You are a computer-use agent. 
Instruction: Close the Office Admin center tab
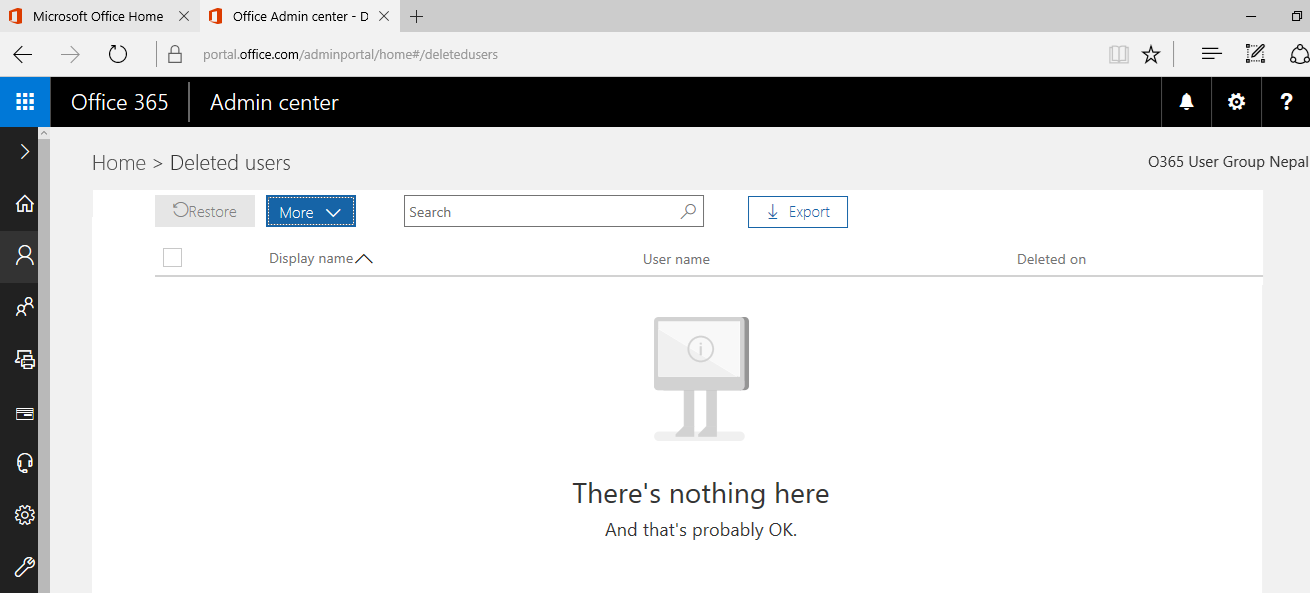(385, 16)
